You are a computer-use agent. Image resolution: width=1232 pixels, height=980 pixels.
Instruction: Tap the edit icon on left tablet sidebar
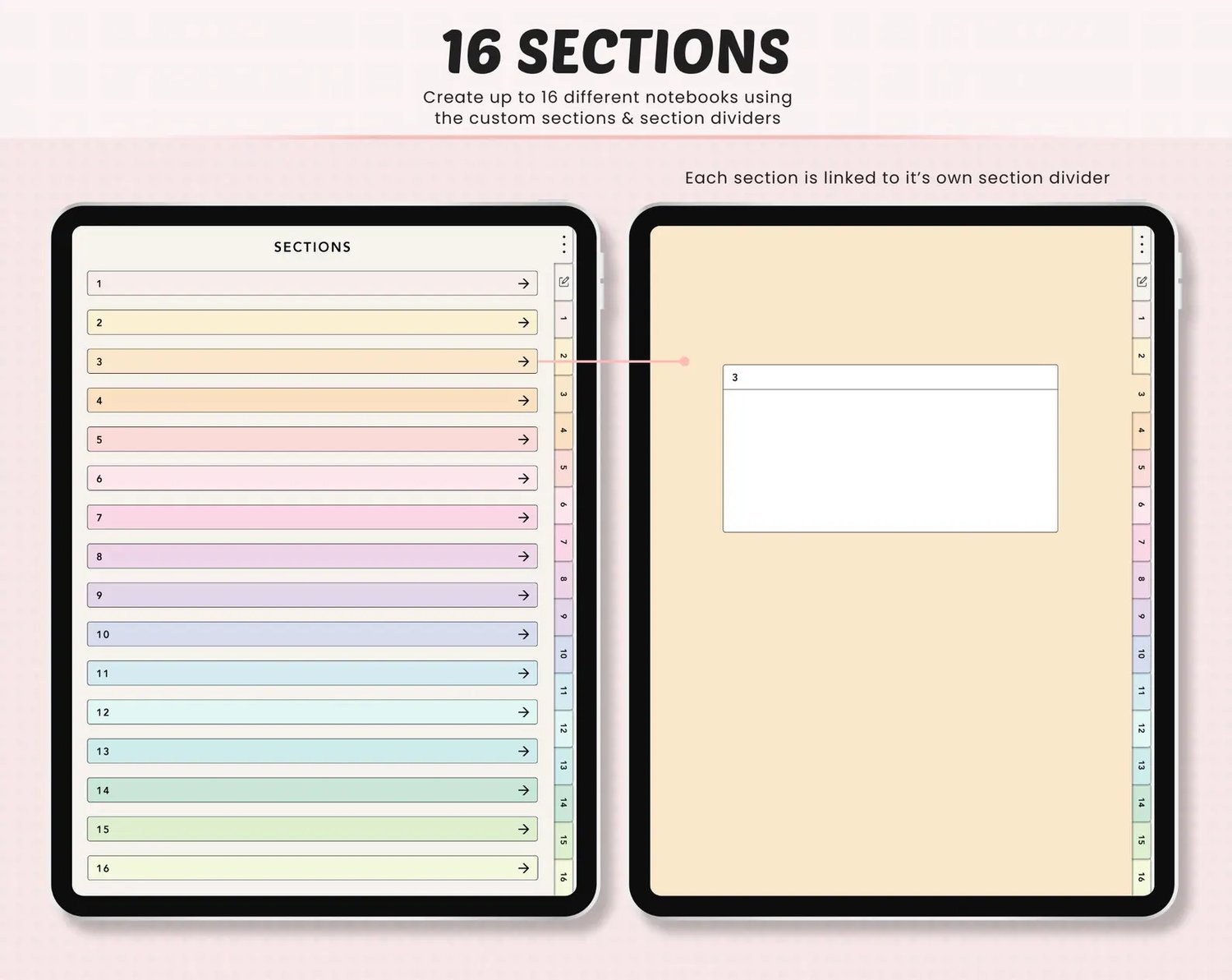(x=564, y=282)
